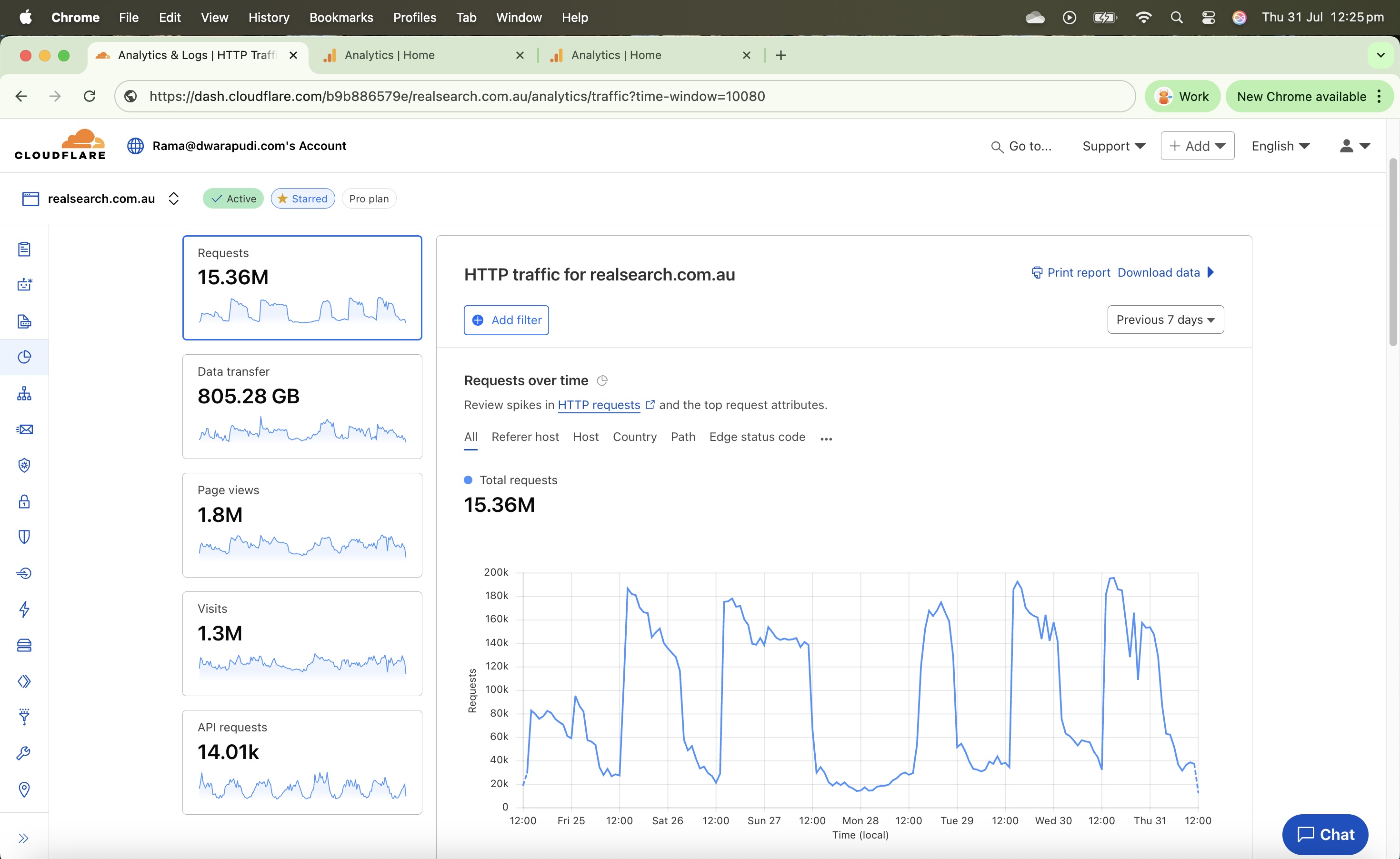This screenshot has width=1400, height=859.
Task: Open the zone switcher next to realsearch.com.au
Action: click(174, 198)
